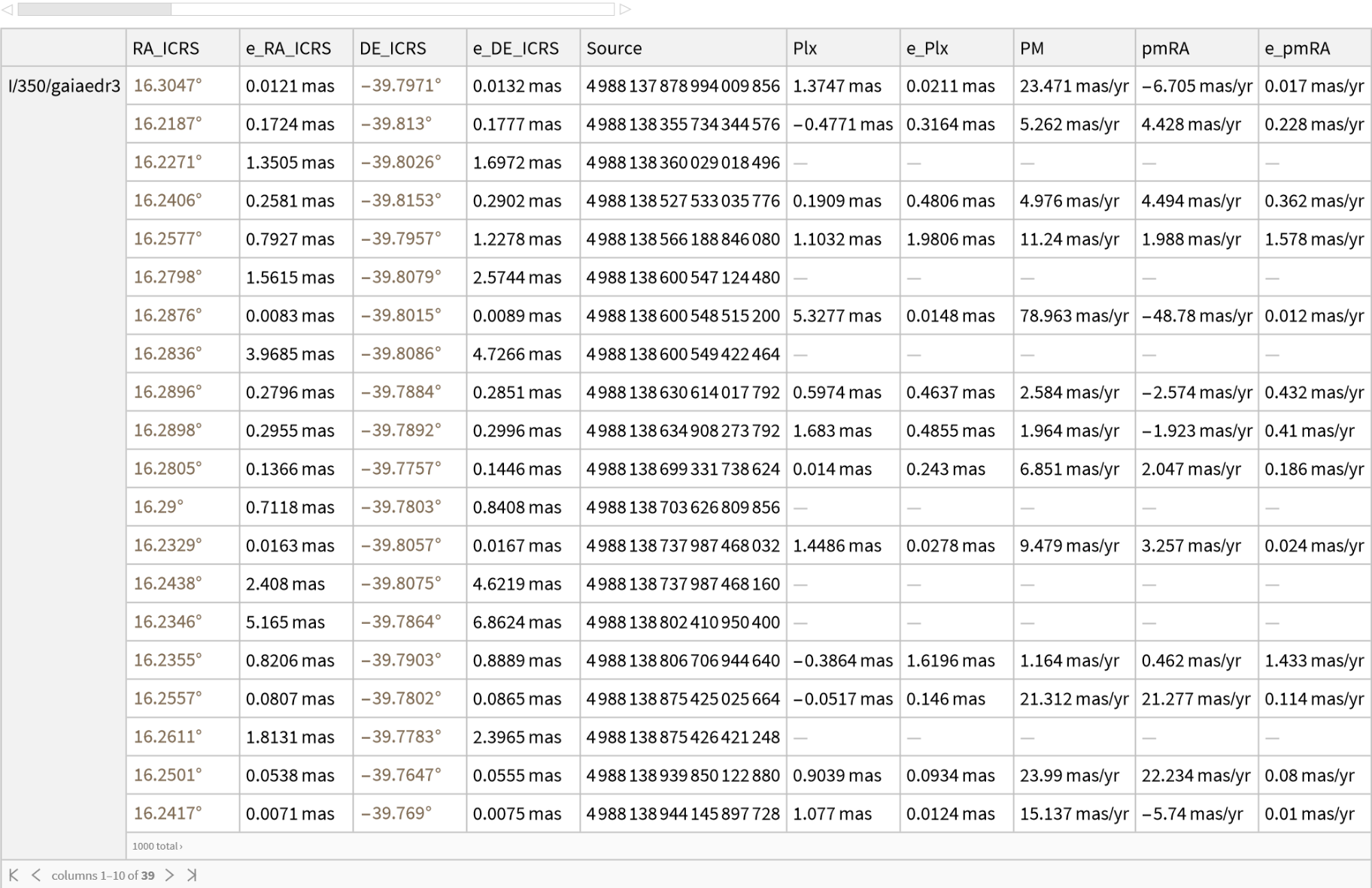Go to the previous columns page
The height and width of the screenshot is (888, 1372).
pos(35,874)
